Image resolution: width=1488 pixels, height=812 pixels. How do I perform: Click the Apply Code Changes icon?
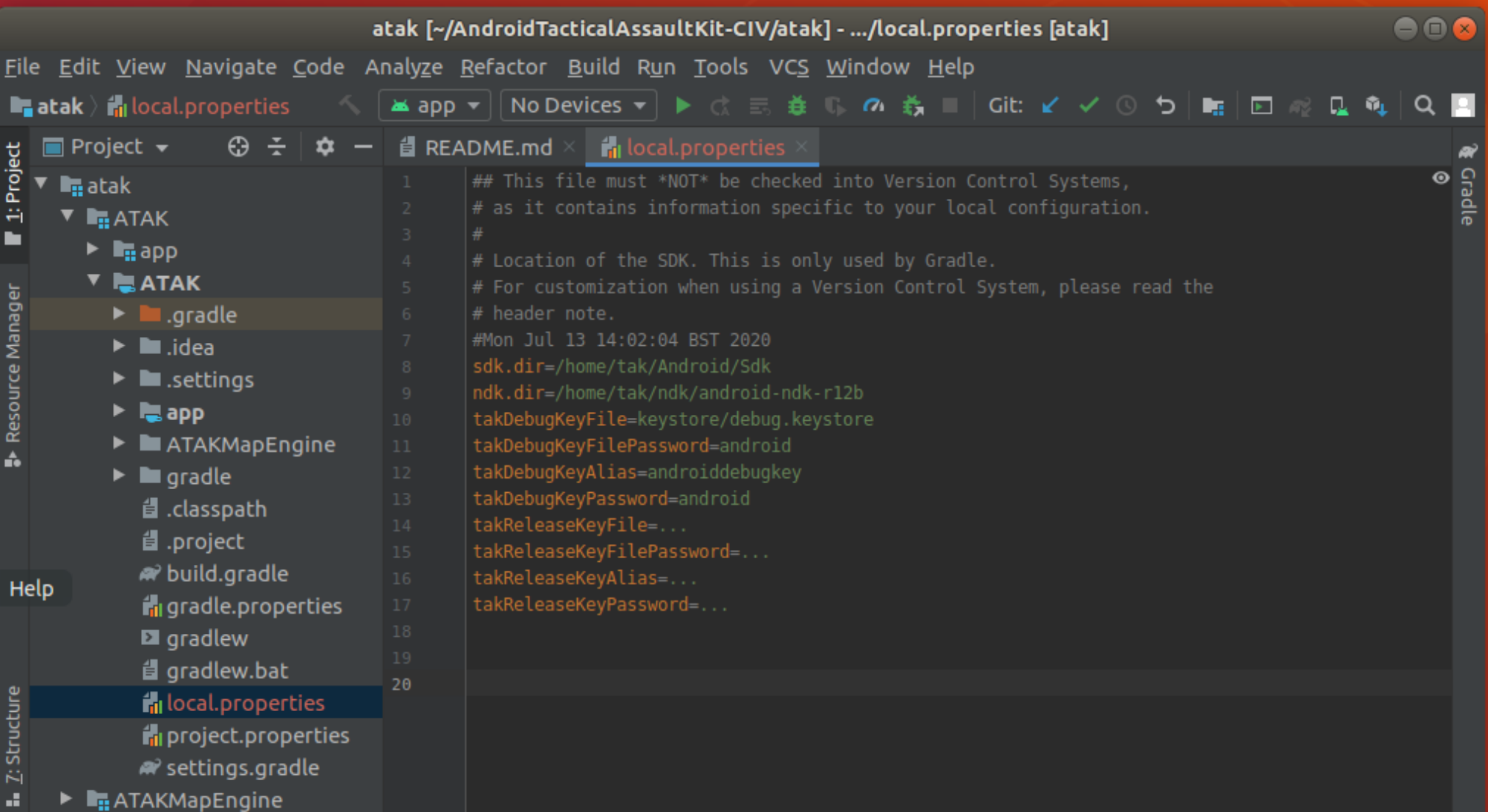coord(759,106)
